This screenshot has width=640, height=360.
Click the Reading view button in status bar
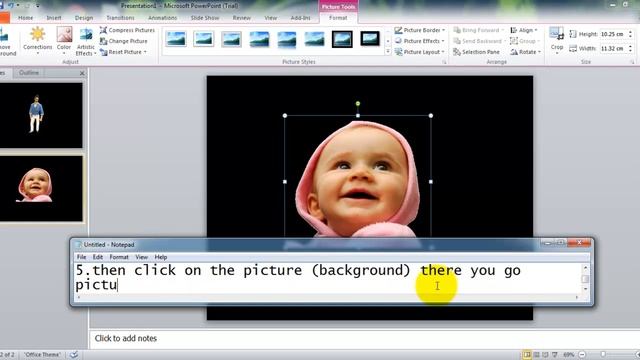click(545, 355)
